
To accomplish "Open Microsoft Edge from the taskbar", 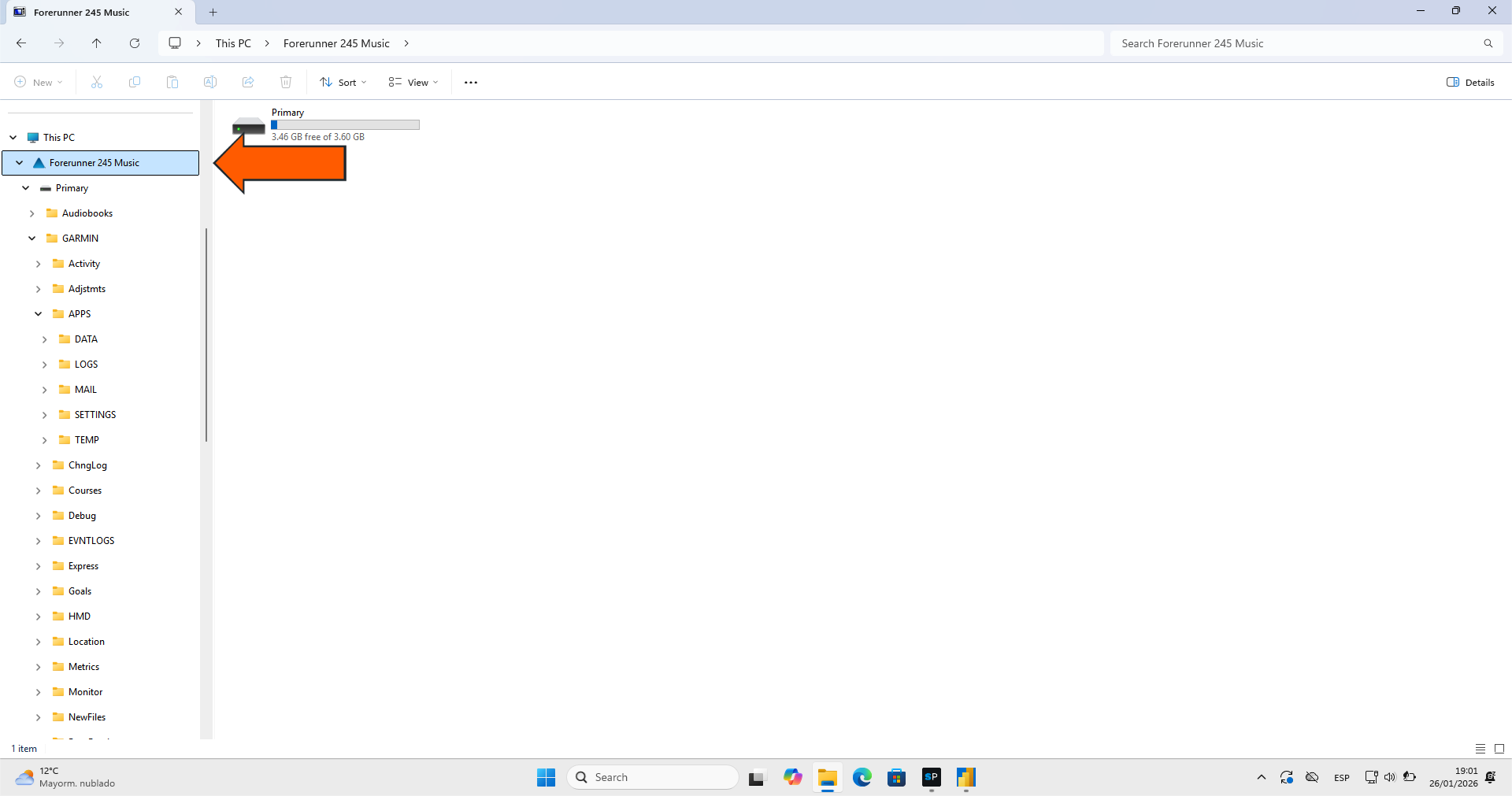I will tap(862, 777).
